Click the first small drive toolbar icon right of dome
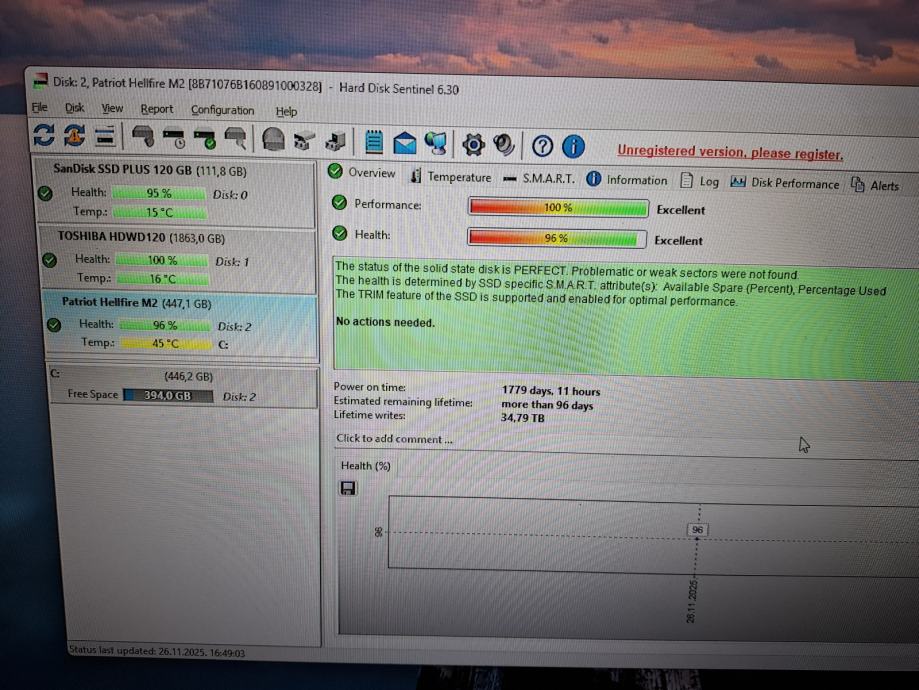The image size is (919, 690). [304, 141]
